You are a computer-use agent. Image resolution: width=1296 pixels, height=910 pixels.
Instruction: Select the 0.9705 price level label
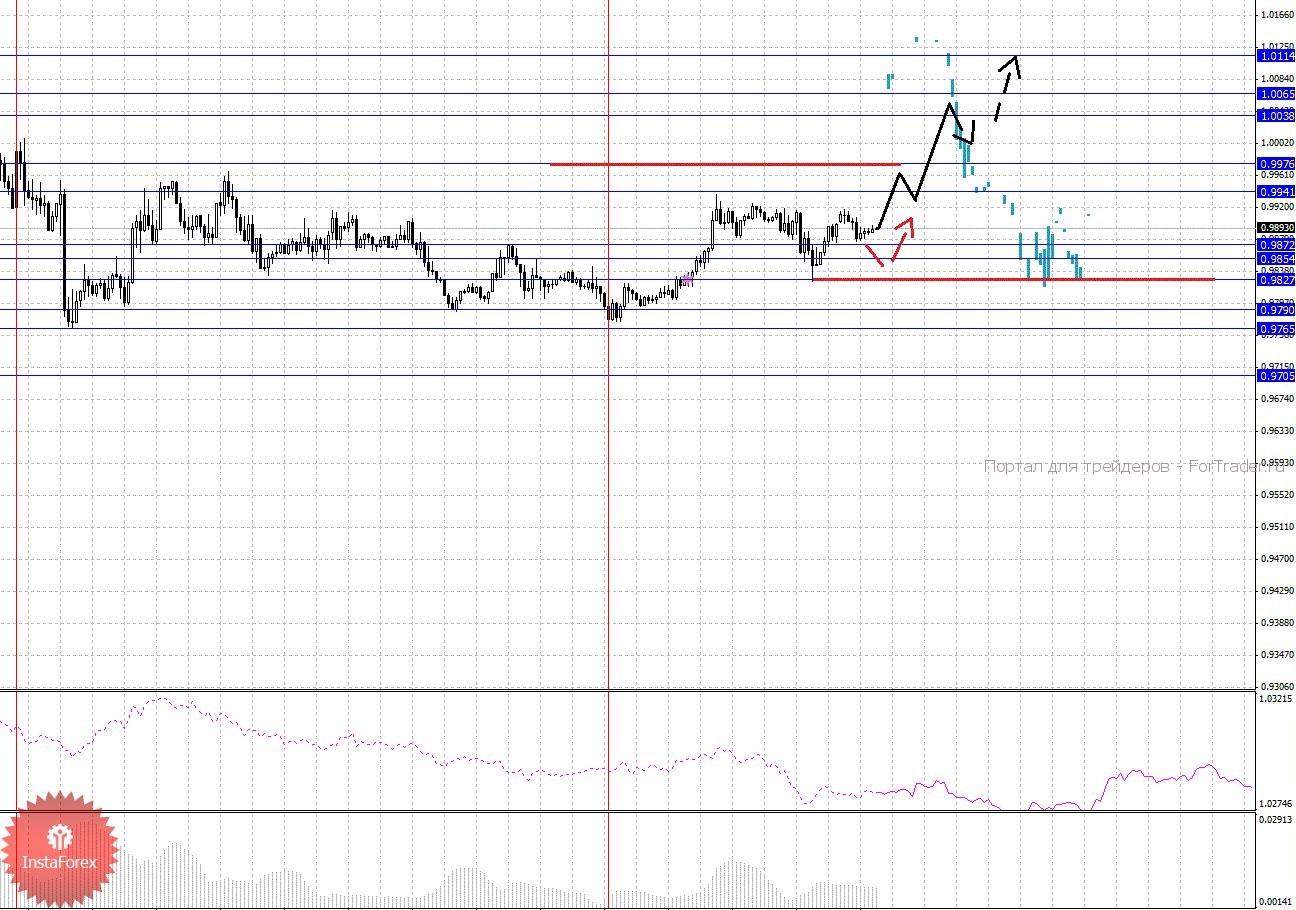click(x=1276, y=376)
